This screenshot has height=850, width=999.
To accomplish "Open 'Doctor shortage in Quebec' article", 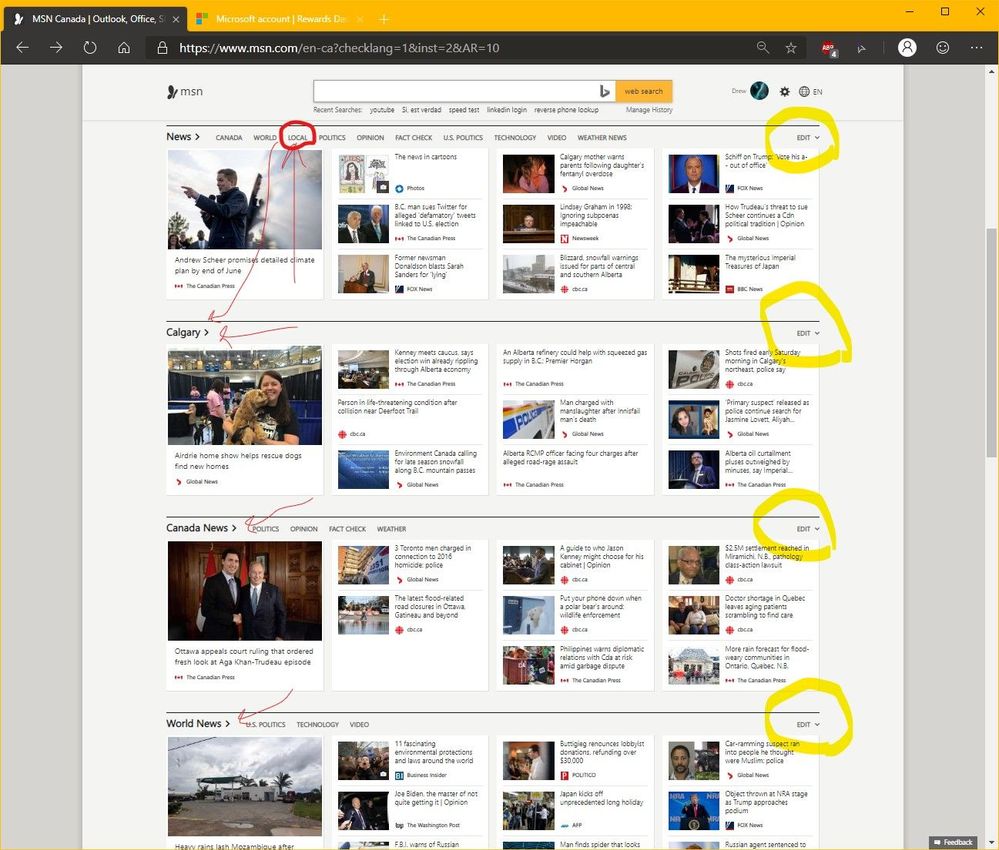I will pyautogui.click(x=765, y=607).
